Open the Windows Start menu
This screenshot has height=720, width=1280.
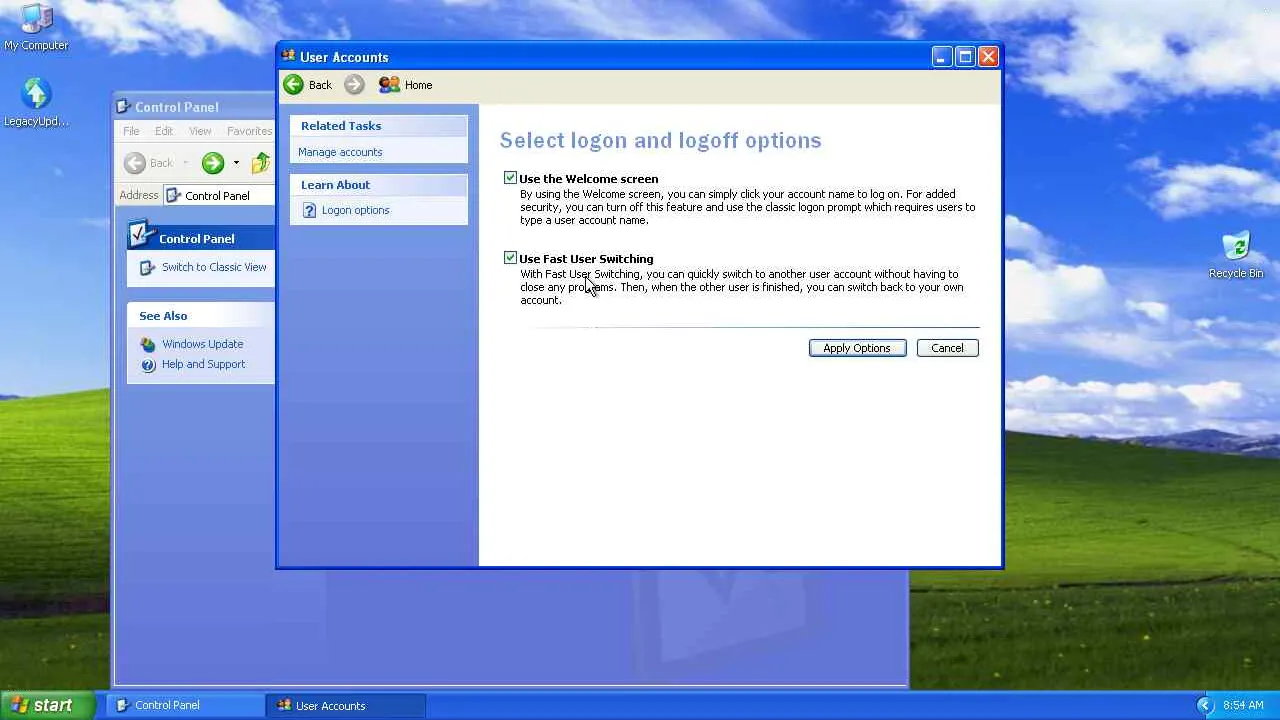click(48, 705)
